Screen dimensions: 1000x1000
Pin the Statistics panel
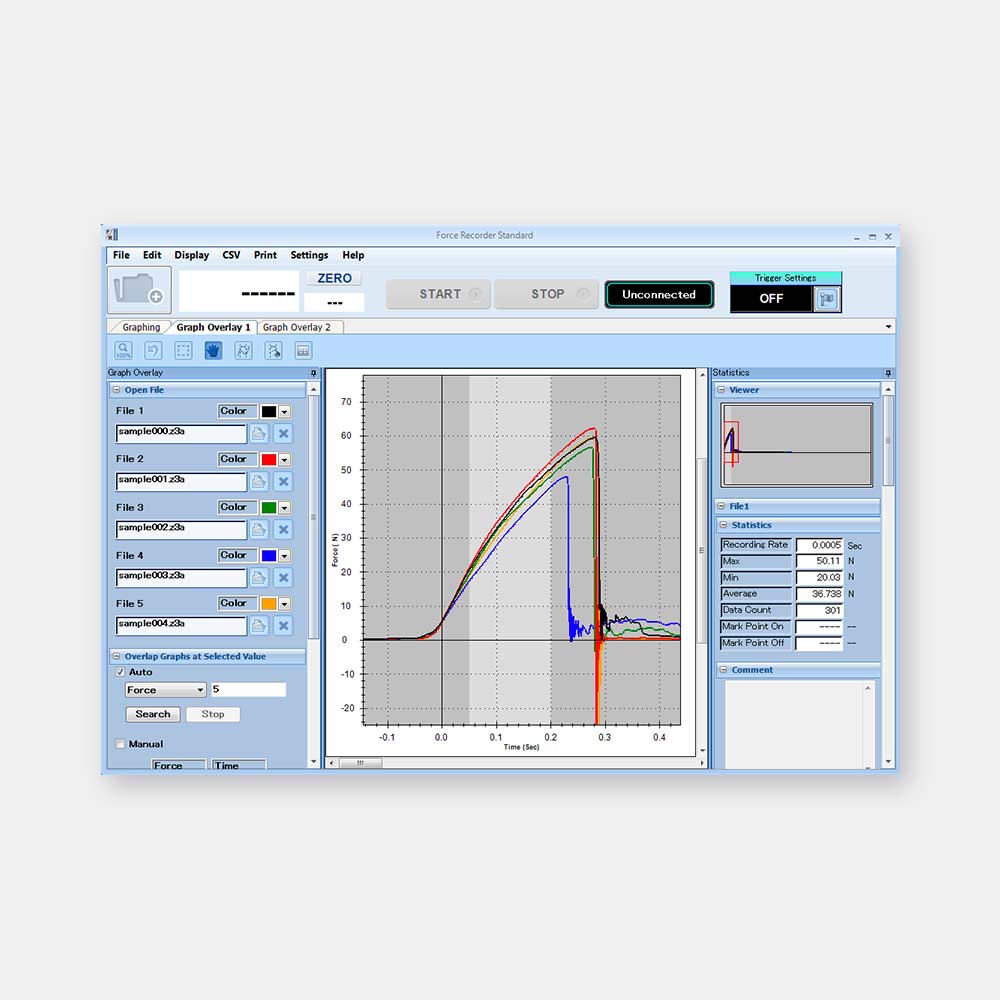[x=887, y=373]
